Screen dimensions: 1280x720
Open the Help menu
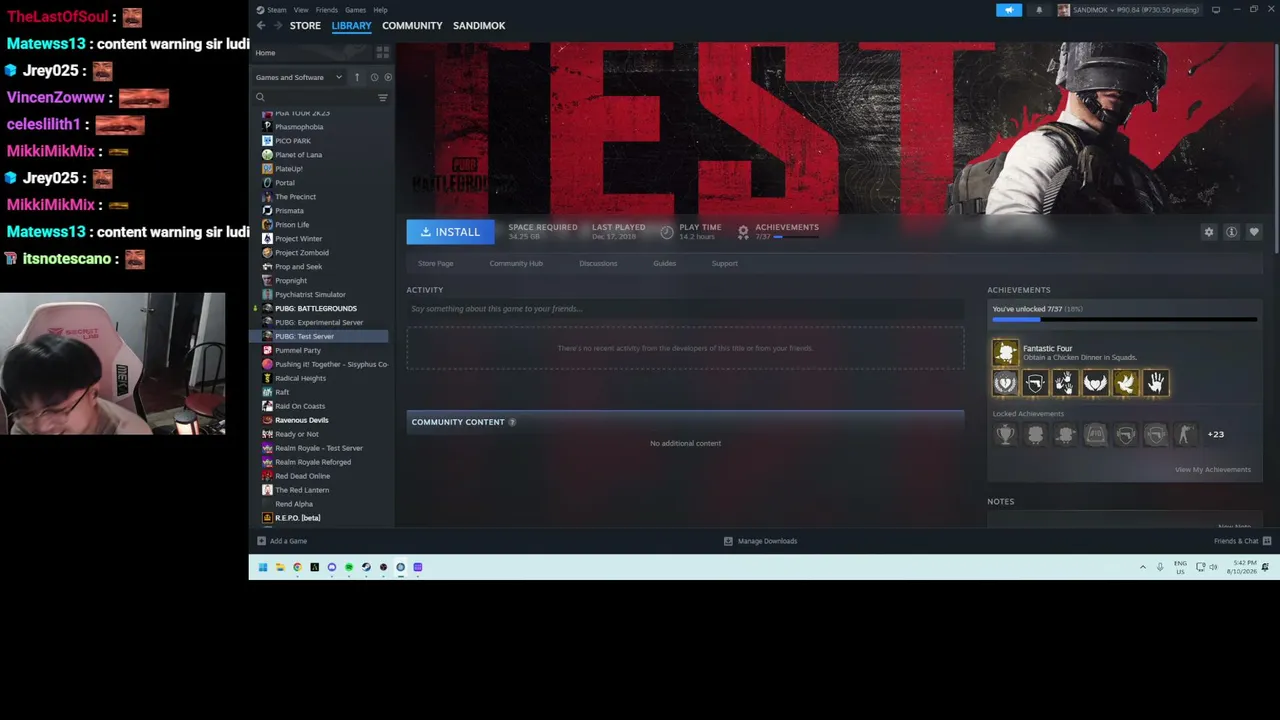tap(380, 10)
